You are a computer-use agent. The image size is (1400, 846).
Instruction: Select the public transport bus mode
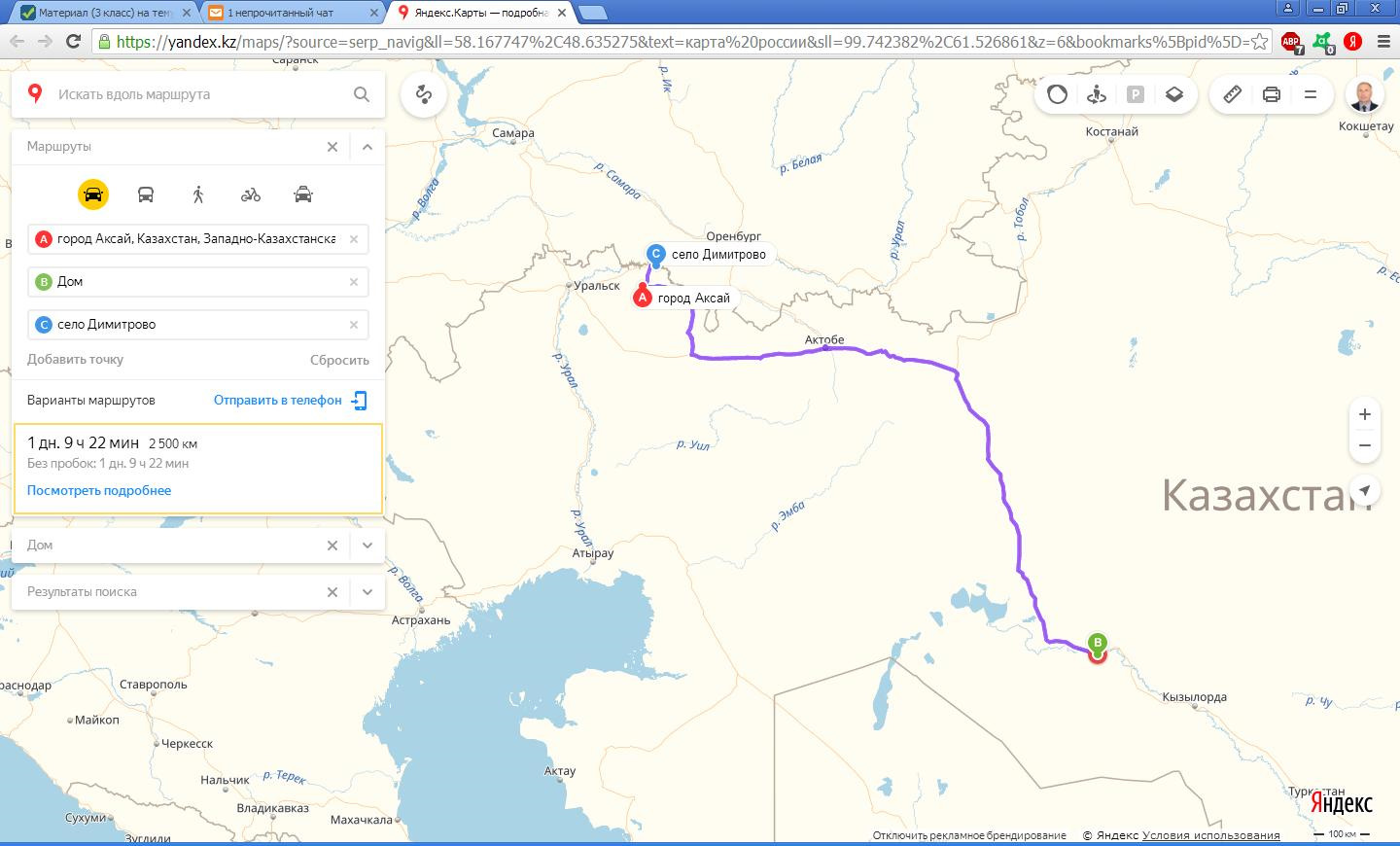(x=146, y=194)
